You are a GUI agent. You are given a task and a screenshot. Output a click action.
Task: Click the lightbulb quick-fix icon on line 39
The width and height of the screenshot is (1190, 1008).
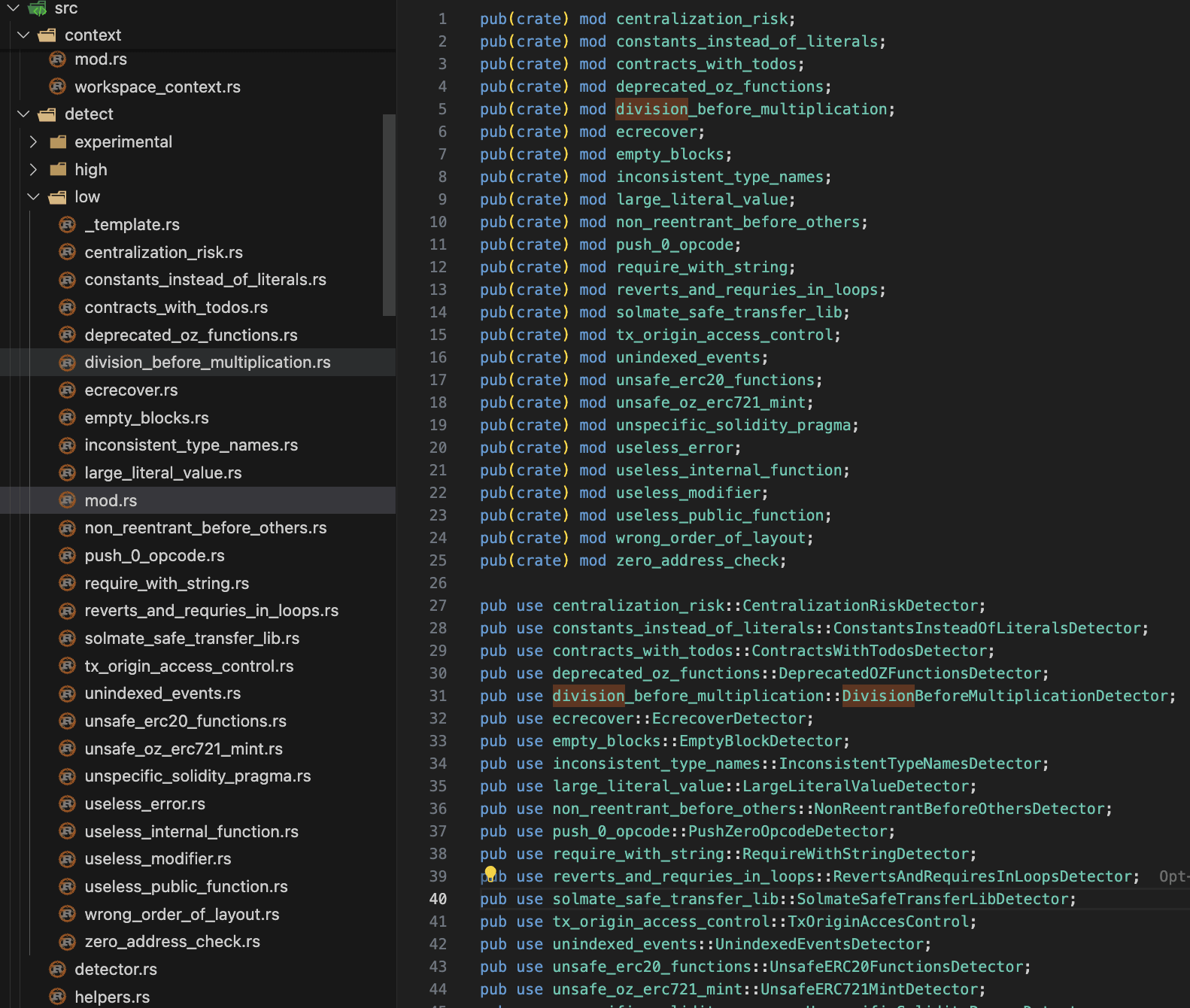(x=490, y=873)
